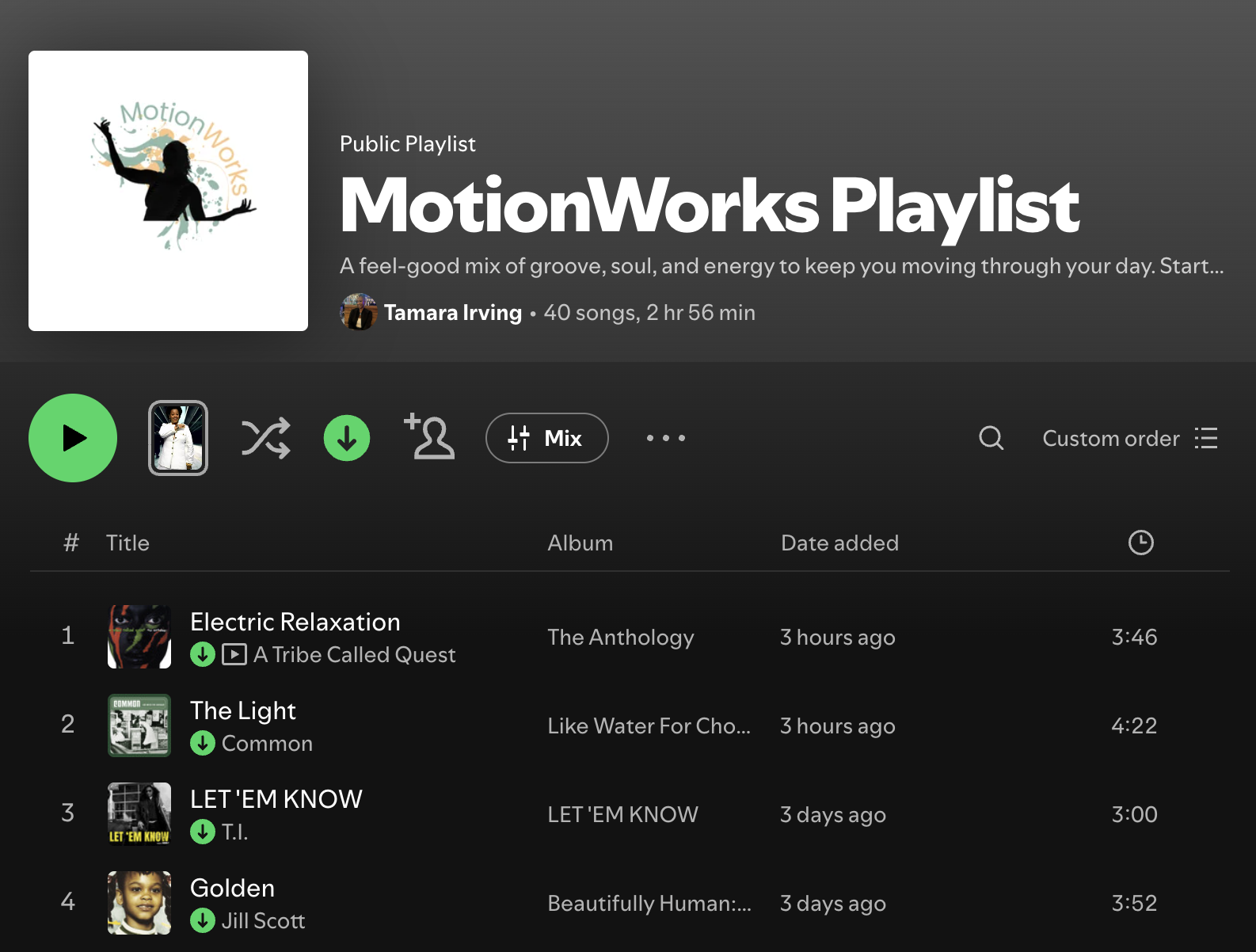Viewport: 1256px width, 952px height.
Task: Click the clock duration column icon
Action: pyautogui.click(x=1140, y=543)
